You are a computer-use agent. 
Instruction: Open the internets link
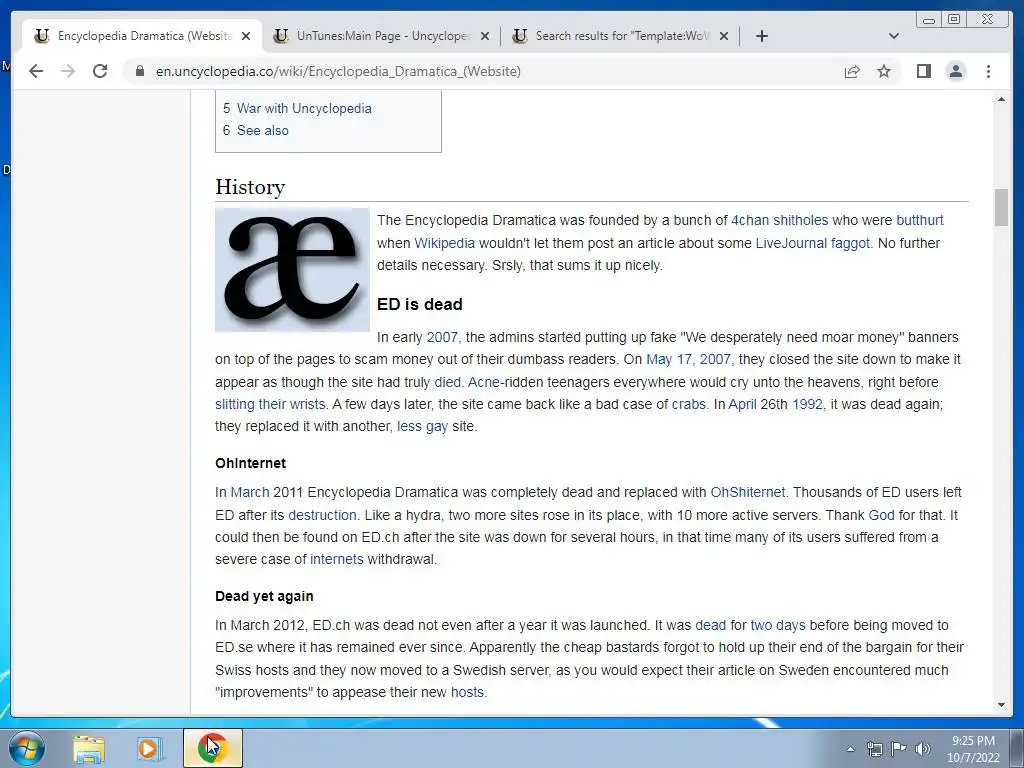[x=336, y=560]
